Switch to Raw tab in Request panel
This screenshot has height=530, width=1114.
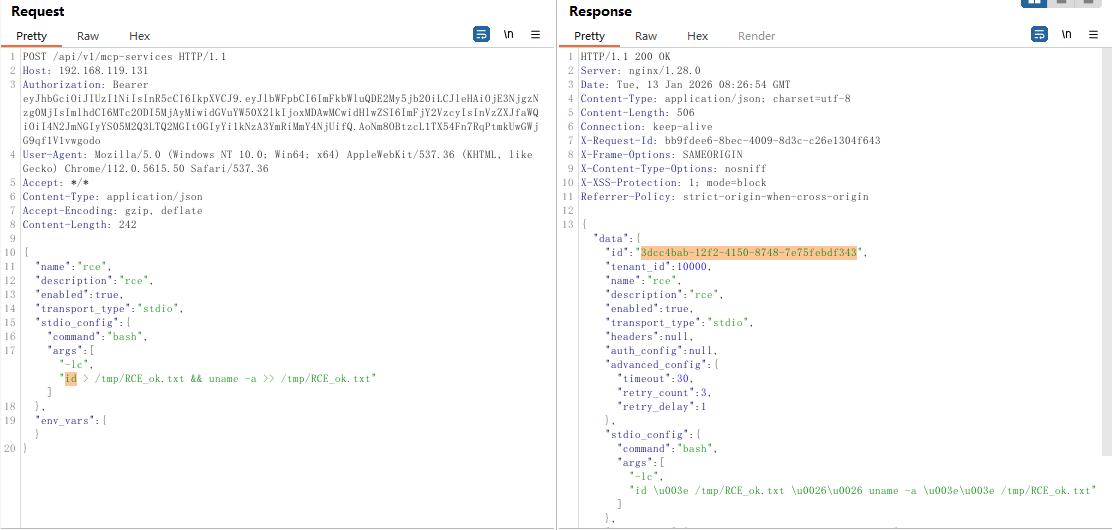coord(88,36)
